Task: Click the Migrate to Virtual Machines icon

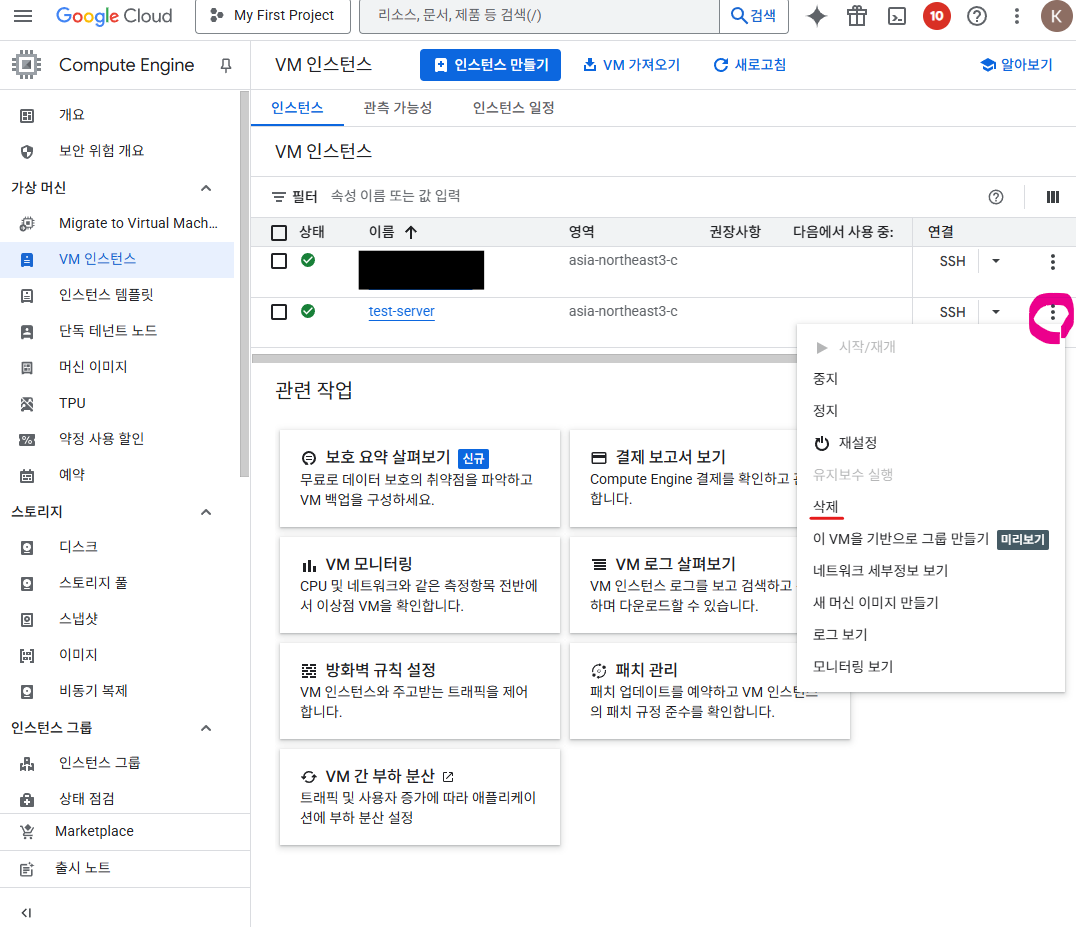Action: click(27, 224)
